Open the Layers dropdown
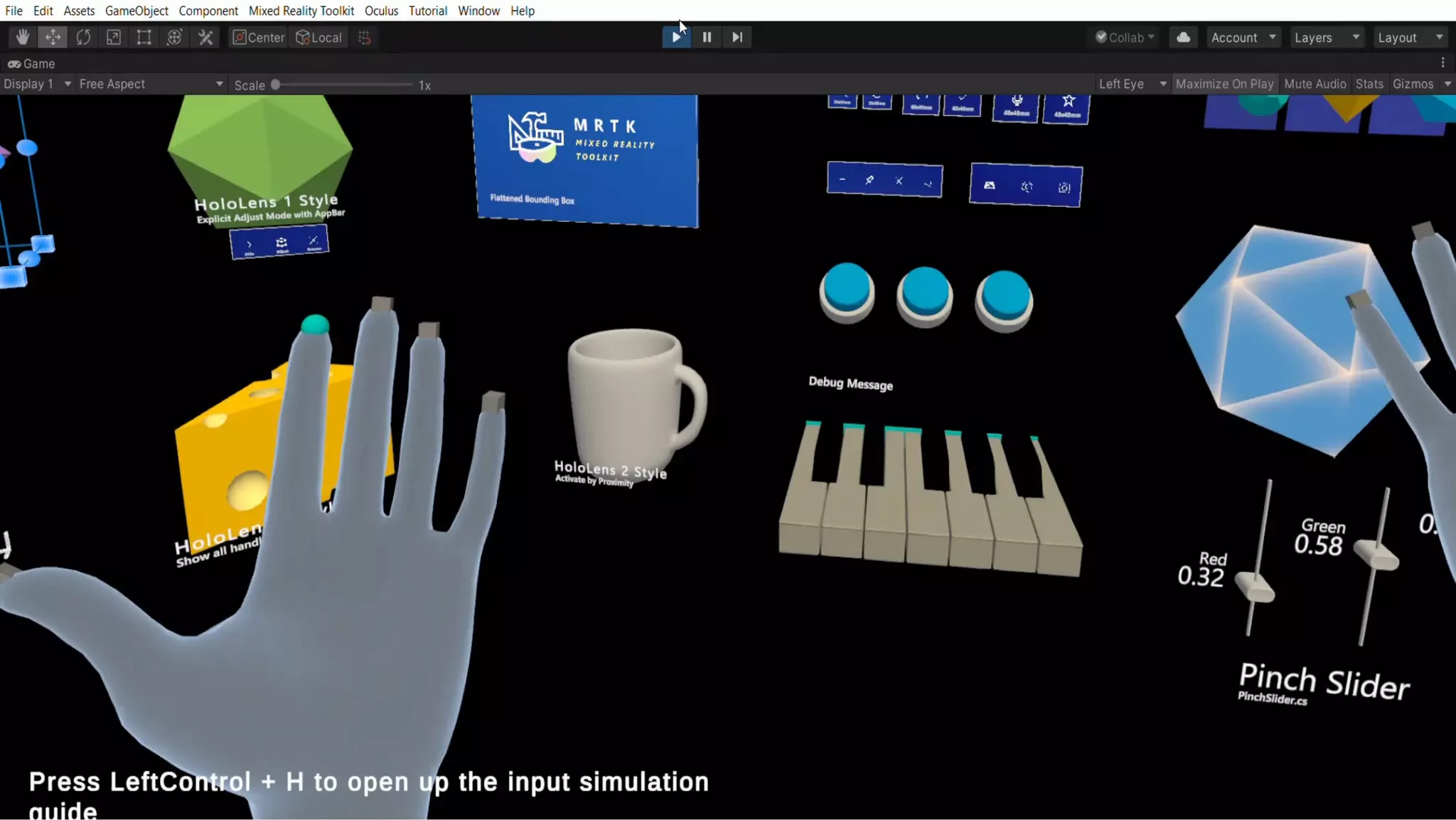Screen dimensions: 1456x820 point(1326,37)
